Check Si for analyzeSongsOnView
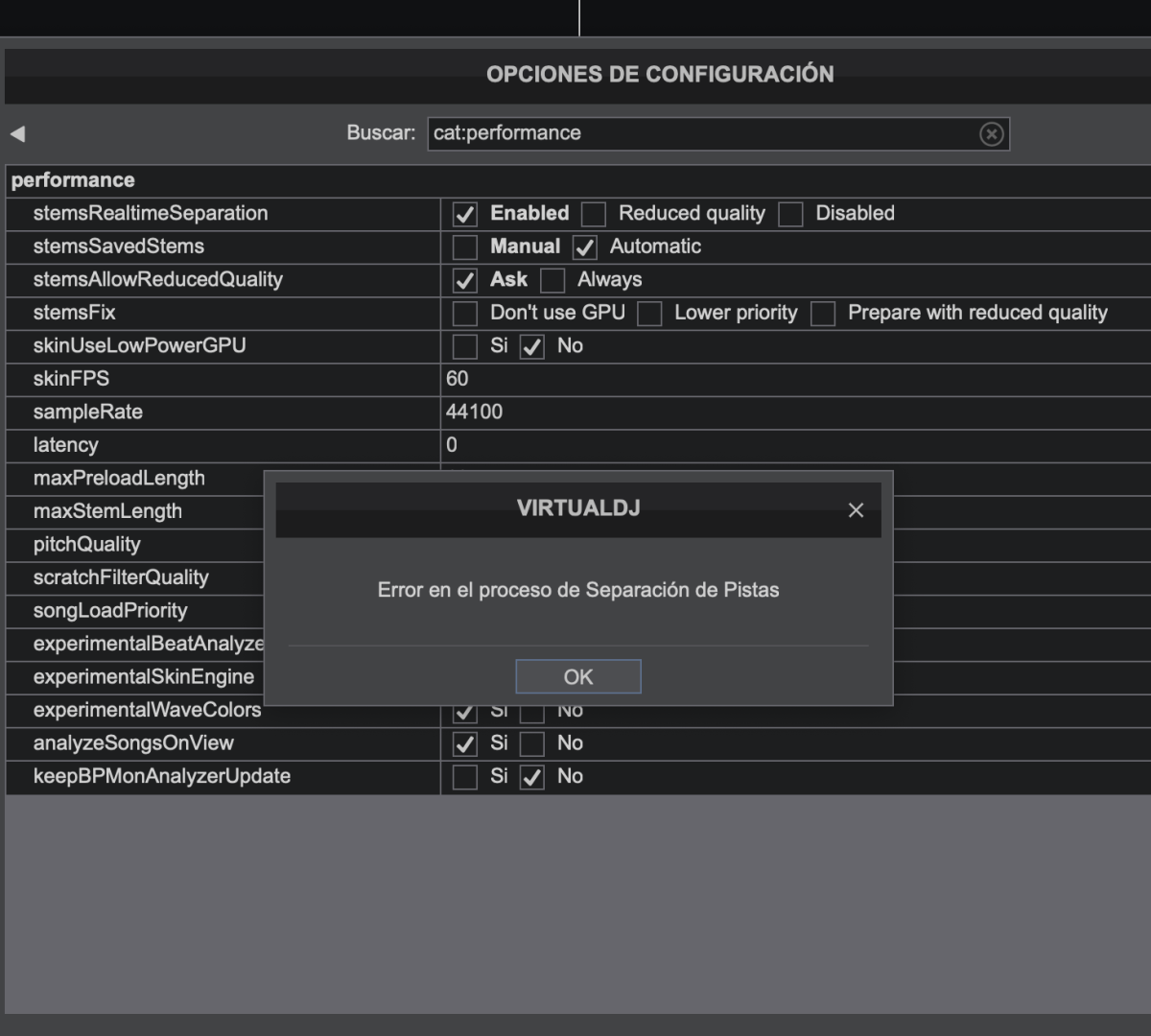1151x1036 pixels. [465, 743]
